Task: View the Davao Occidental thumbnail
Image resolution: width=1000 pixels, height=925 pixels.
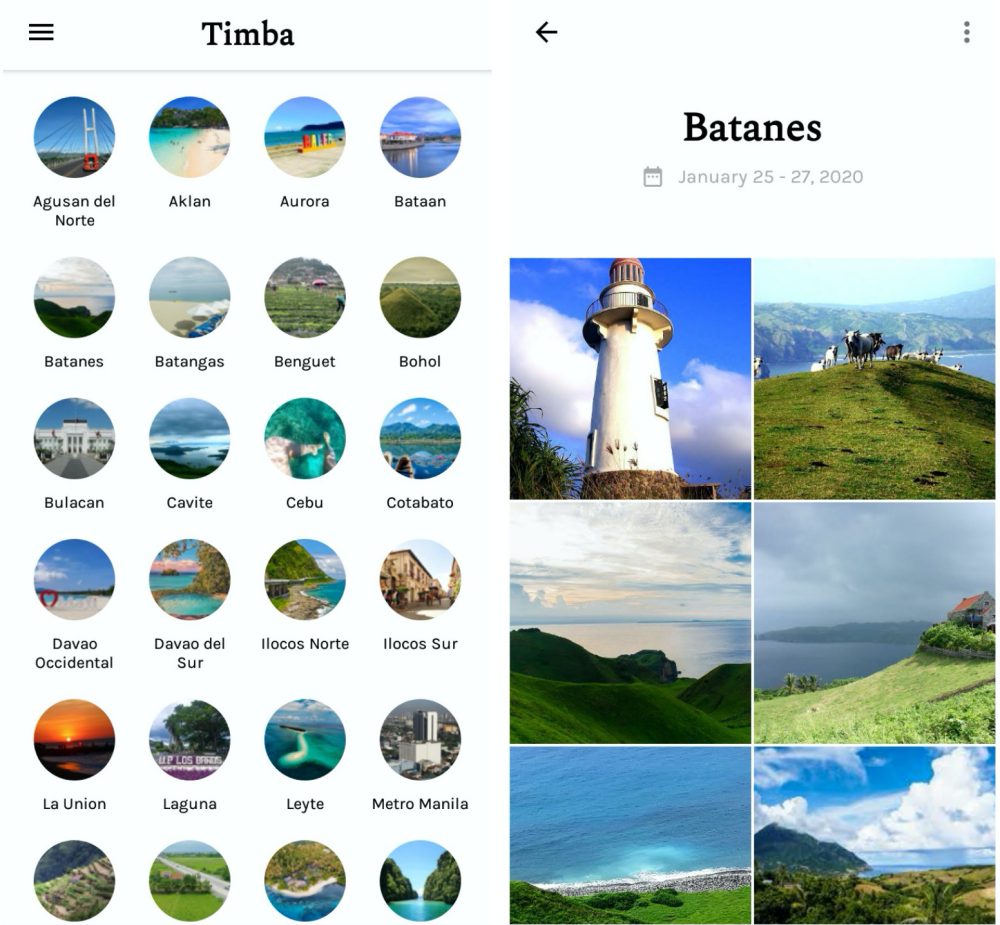Action: tap(75, 579)
